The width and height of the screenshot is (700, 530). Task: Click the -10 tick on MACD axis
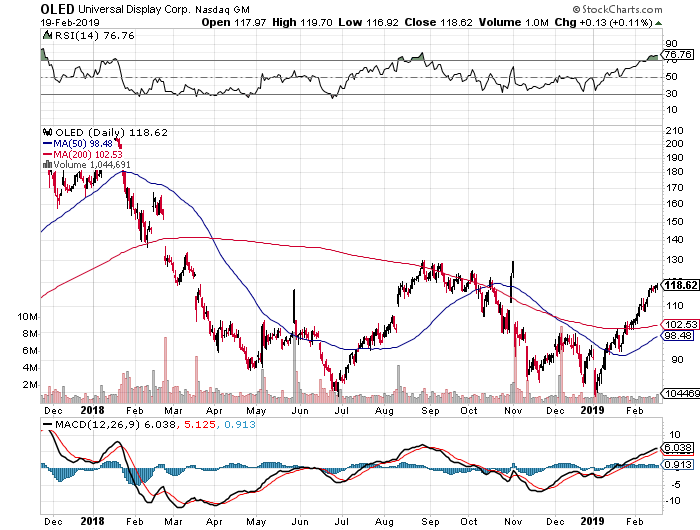673,501
